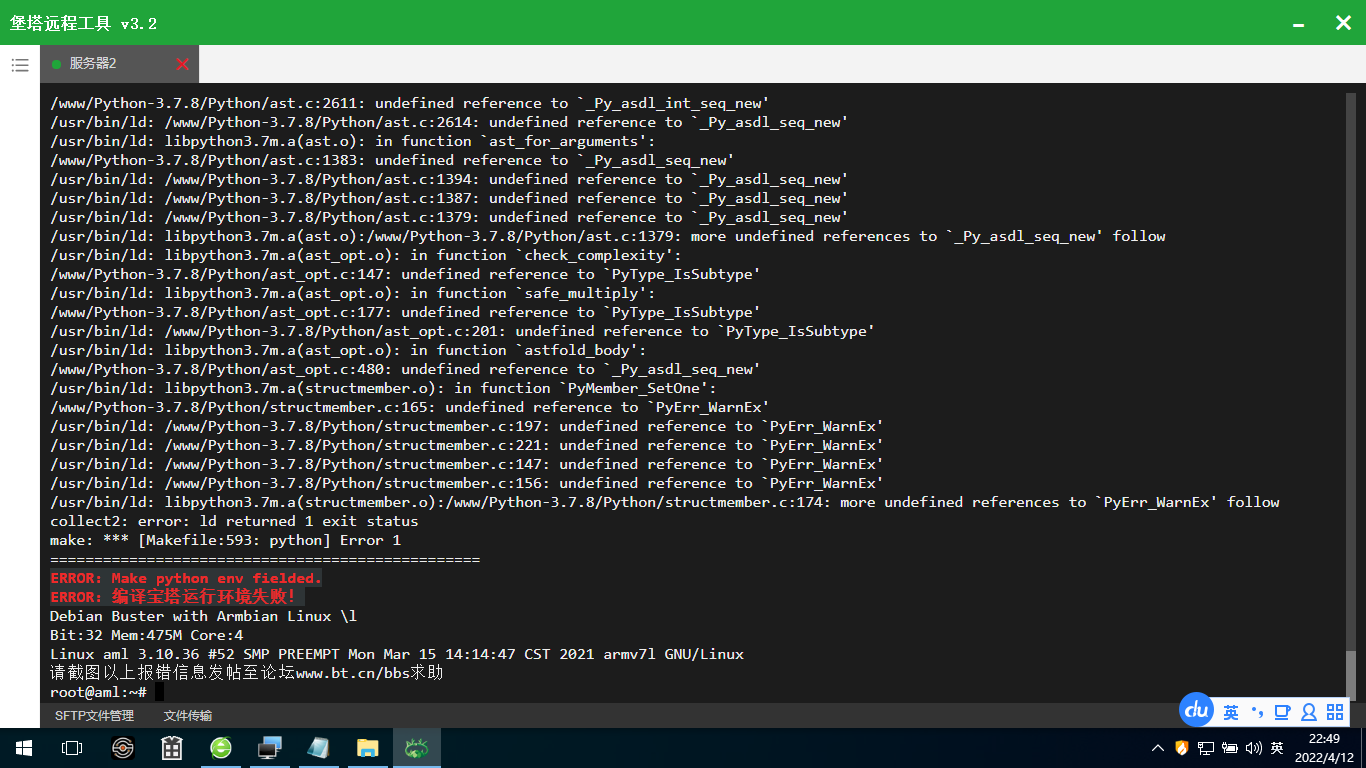
Task: Open the green browser in taskbar
Action: (221, 748)
